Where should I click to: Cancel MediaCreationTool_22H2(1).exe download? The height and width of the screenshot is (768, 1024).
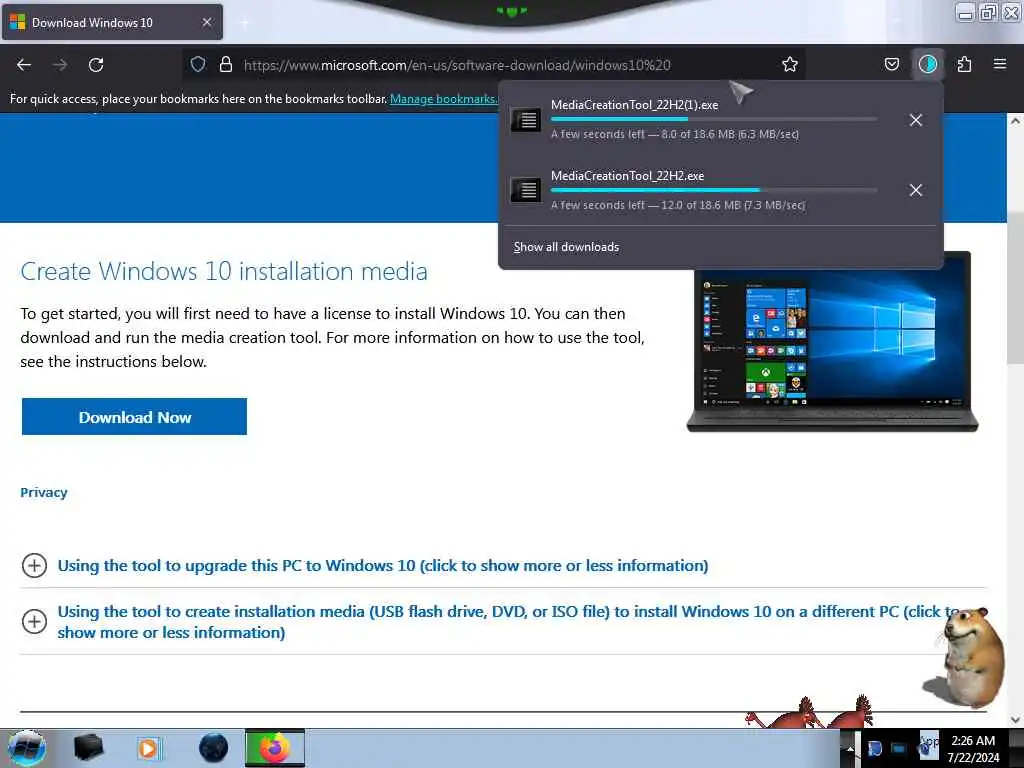(916, 120)
